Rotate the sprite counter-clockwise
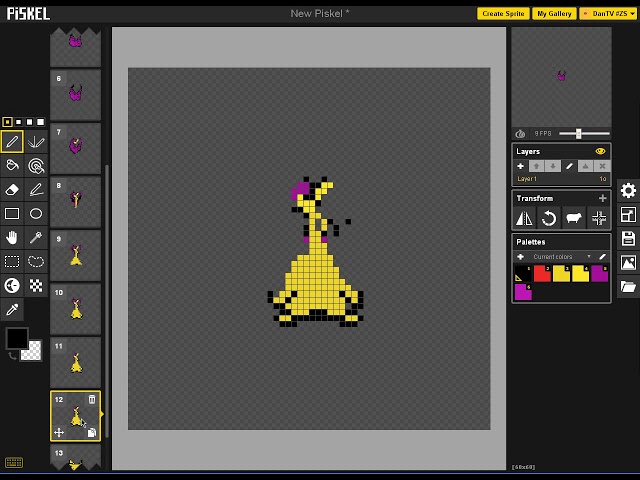 point(549,218)
